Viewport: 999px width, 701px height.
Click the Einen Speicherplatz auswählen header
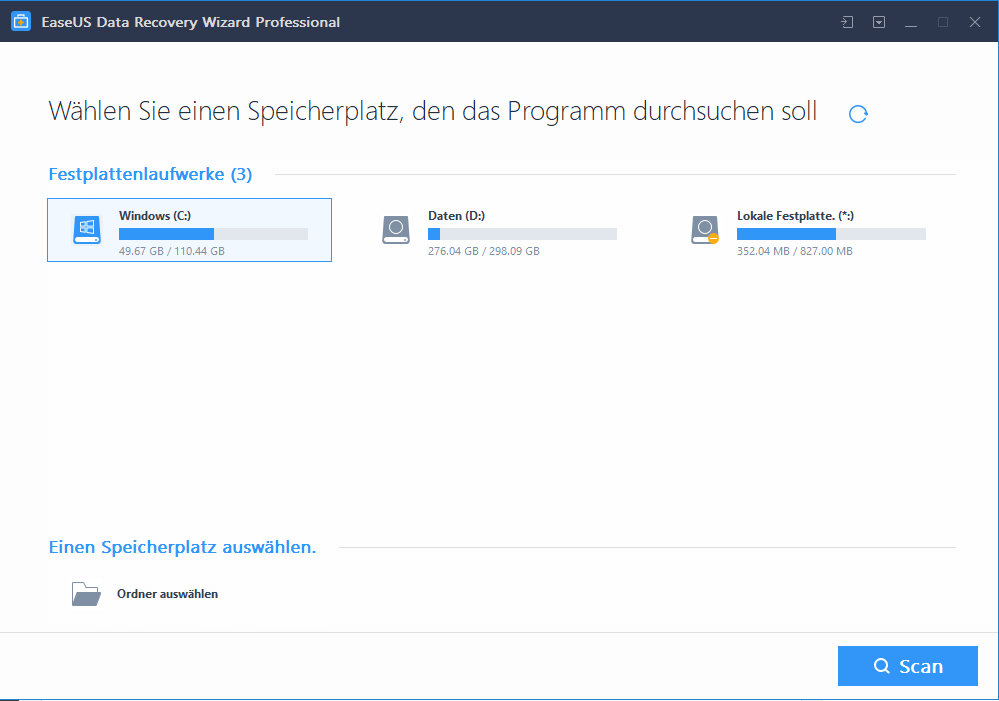pyautogui.click(x=182, y=547)
